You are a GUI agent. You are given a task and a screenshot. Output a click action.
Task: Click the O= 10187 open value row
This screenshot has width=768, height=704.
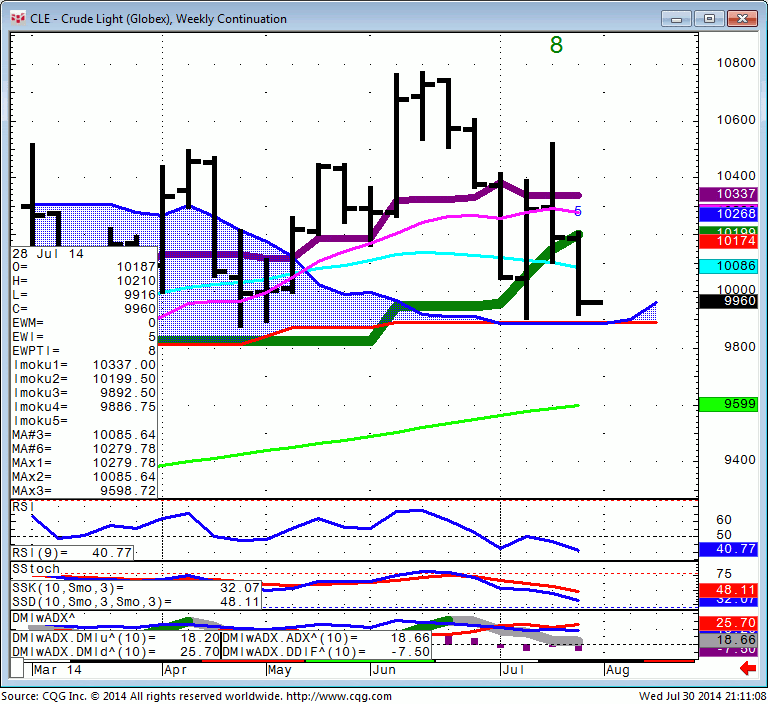[84, 267]
